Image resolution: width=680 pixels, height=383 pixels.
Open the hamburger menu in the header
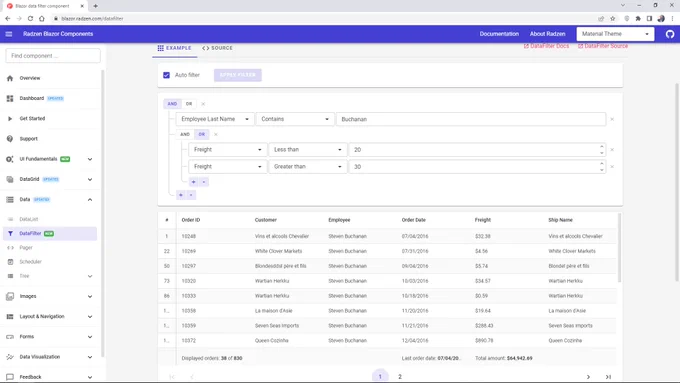click(x=9, y=34)
